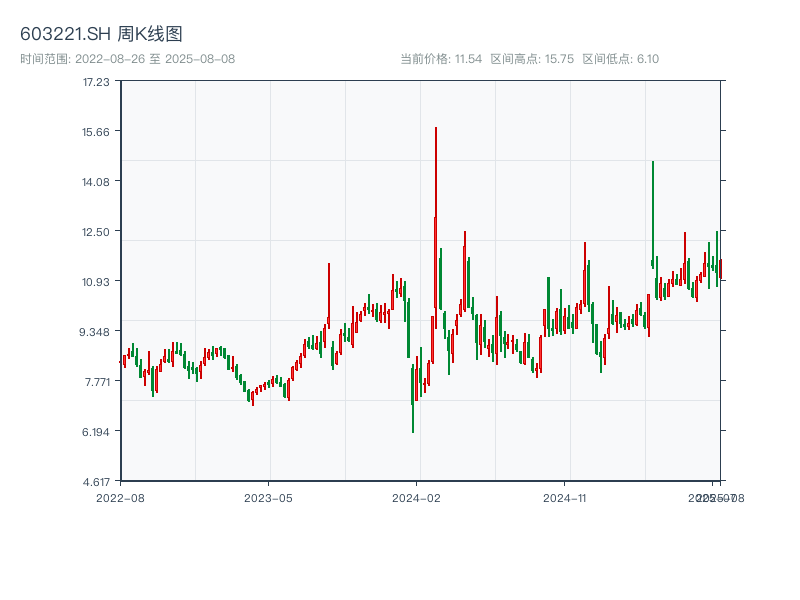Click the 12.50 y-axis price label
Viewport: 800px width, 600px height.
pos(96,231)
